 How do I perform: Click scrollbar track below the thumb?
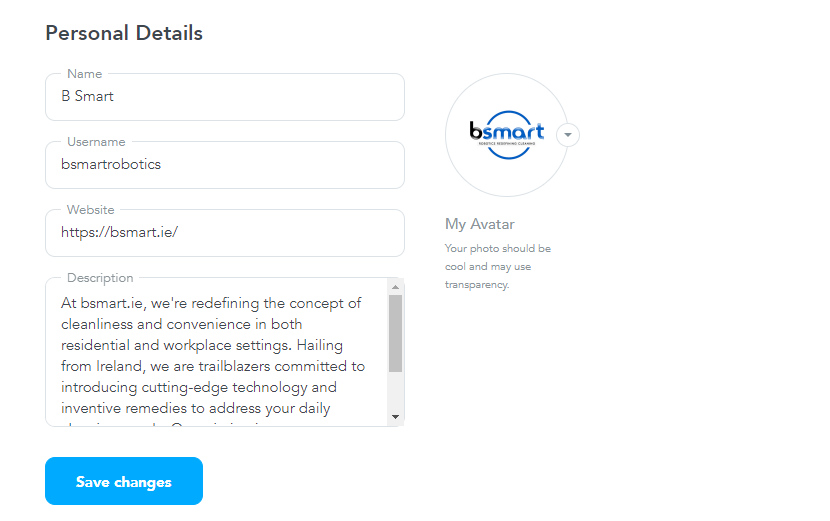[395, 391]
